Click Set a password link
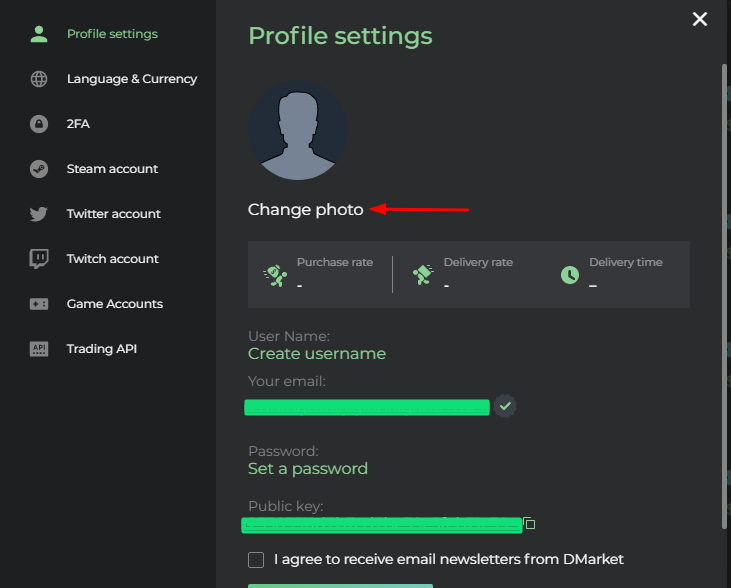731x588 pixels. pos(308,469)
